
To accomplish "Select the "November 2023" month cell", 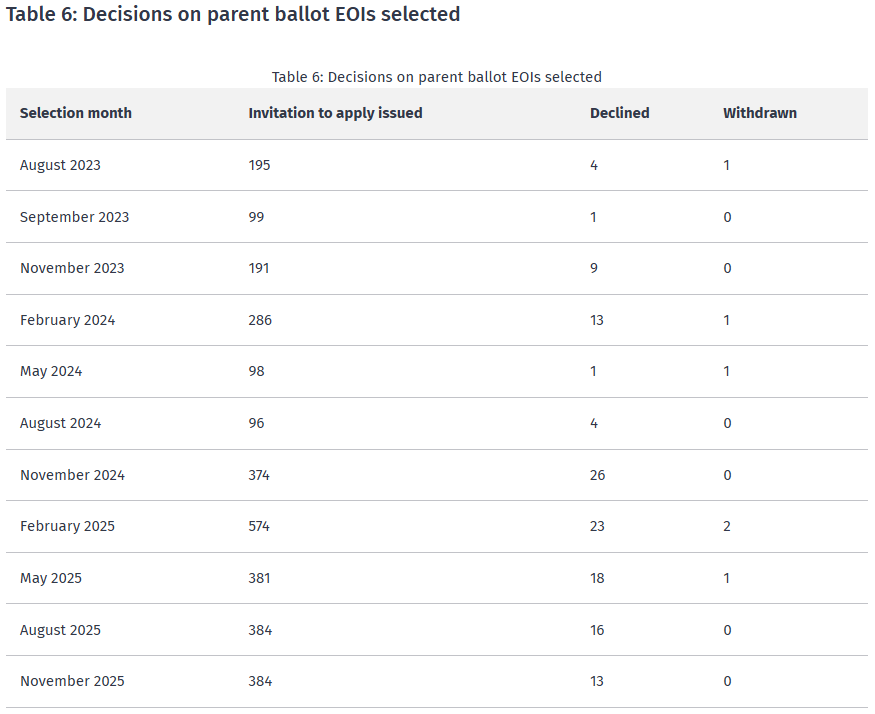I will [x=72, y=268].
